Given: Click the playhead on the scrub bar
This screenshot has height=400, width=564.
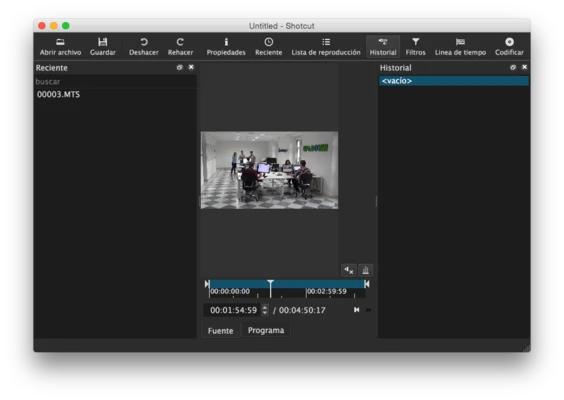Looking at the screenshot, I should pyautogui.click(x=270, y=288).
